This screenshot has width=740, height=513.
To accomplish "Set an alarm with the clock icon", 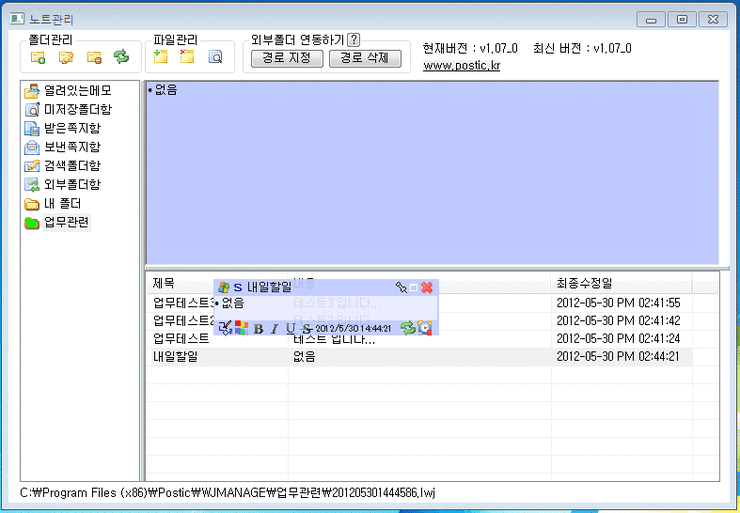I will click(x=424, y=328).
